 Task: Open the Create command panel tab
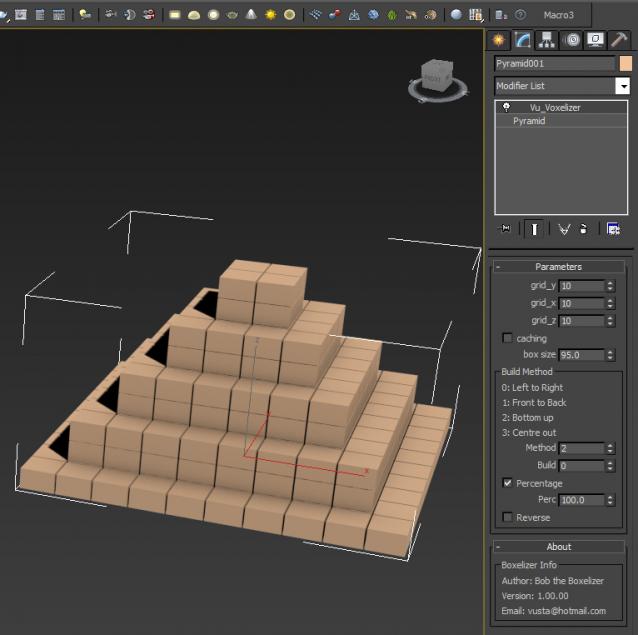(x=498, y=40)
